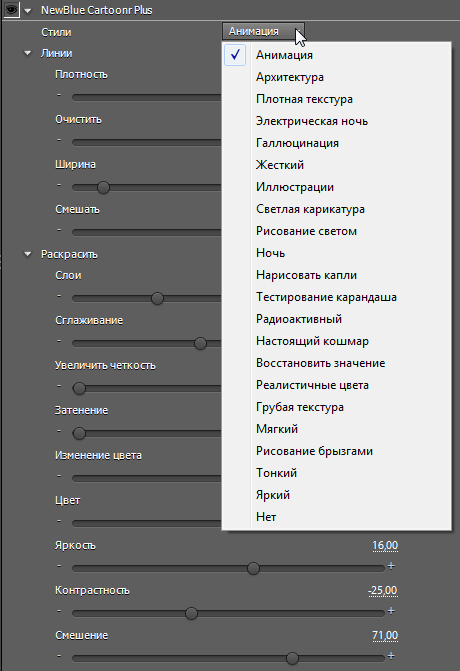The image size is (460, 671).
Task: Collapse the Линии section
Action: pyautogui.click(x=28, y=53)
